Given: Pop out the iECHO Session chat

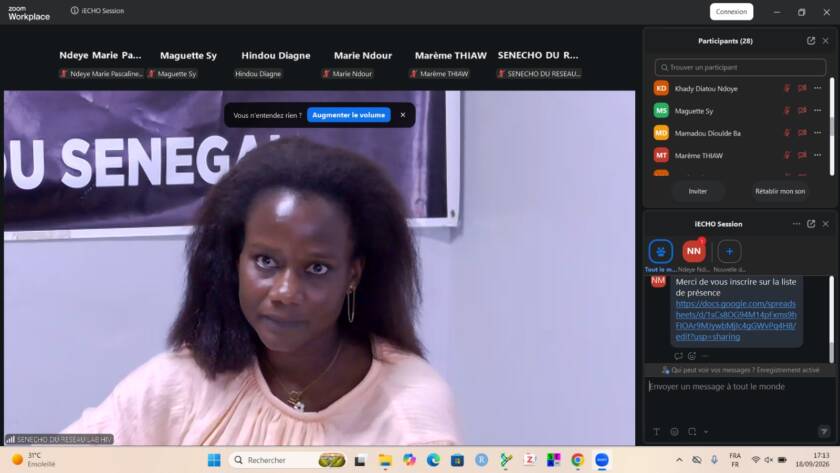Looking at the screenshot, I should click(811, 224).
